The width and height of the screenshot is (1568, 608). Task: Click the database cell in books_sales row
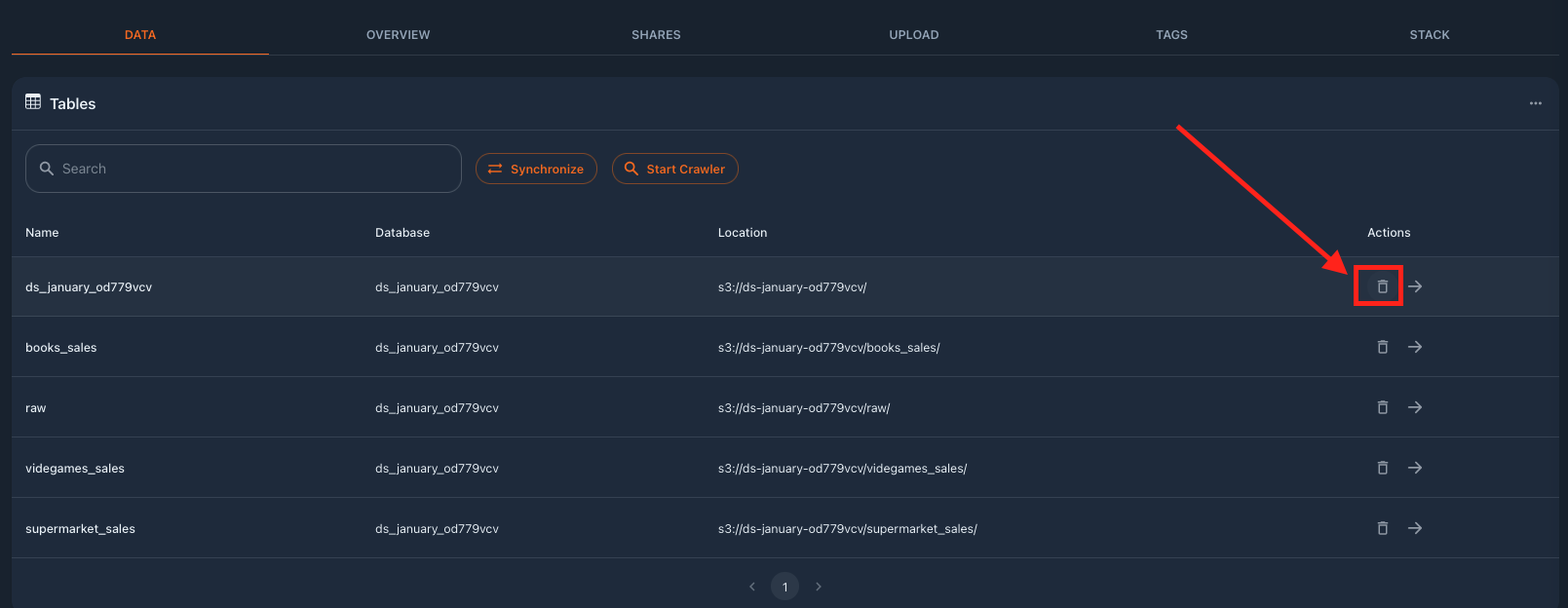[x=437, y=348]
